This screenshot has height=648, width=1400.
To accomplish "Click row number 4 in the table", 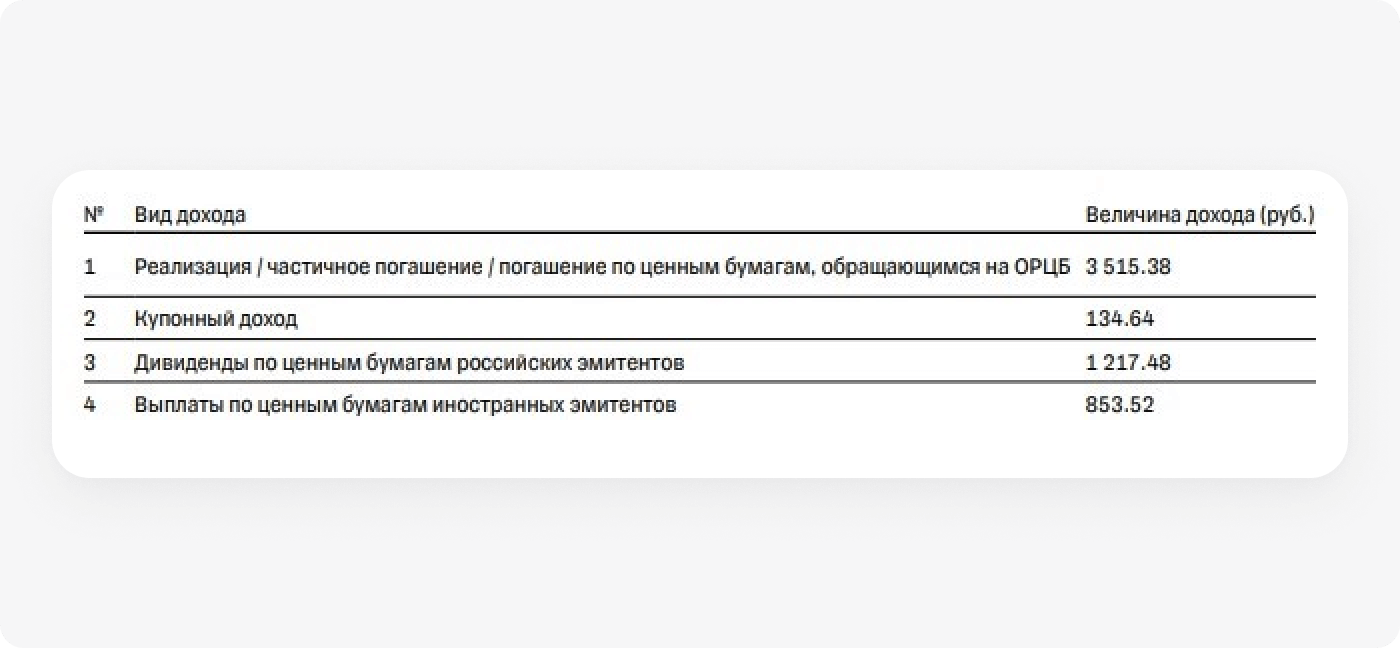I will click(90, 406).
